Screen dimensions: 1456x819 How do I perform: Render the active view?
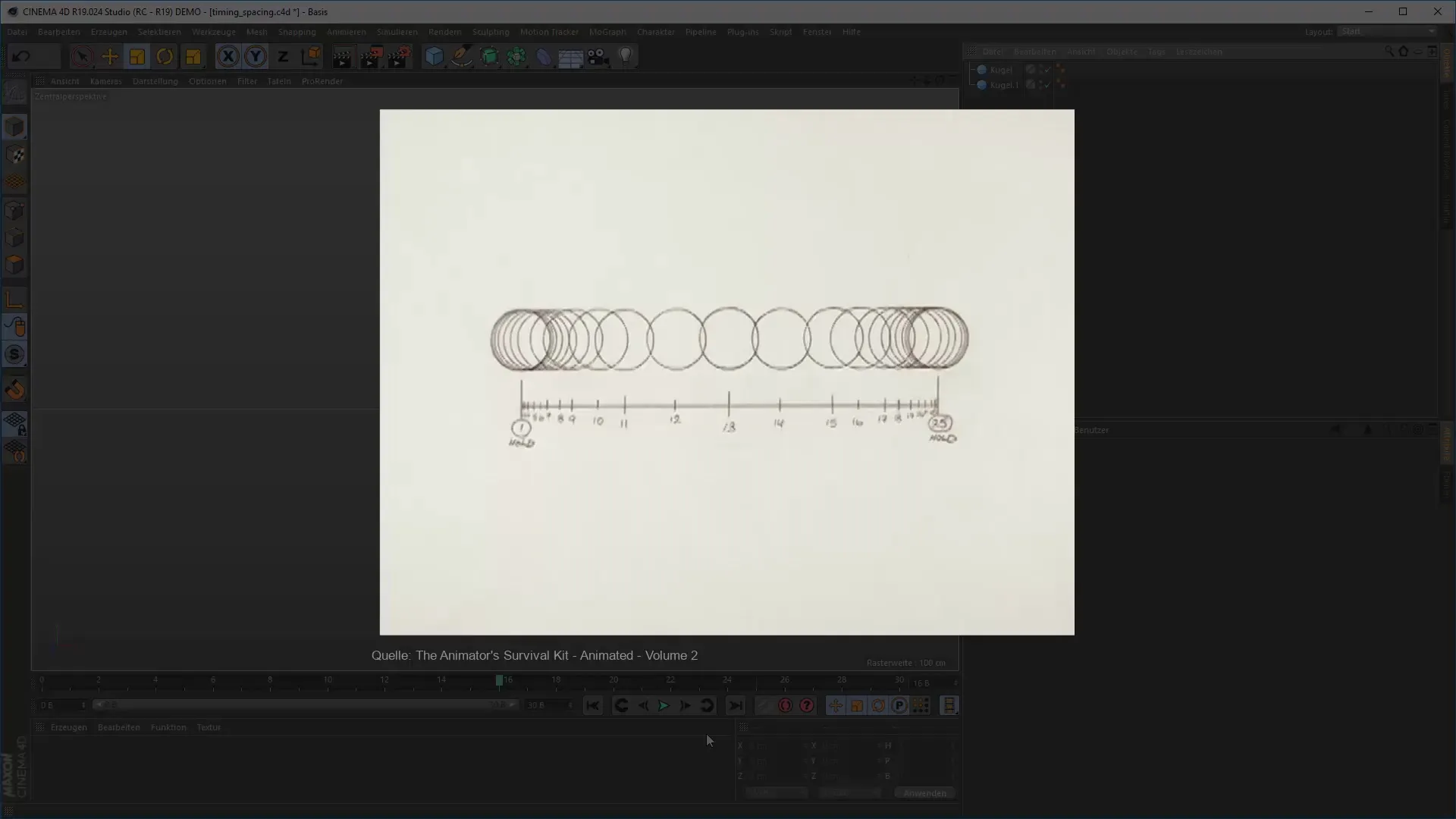(343, 57)
